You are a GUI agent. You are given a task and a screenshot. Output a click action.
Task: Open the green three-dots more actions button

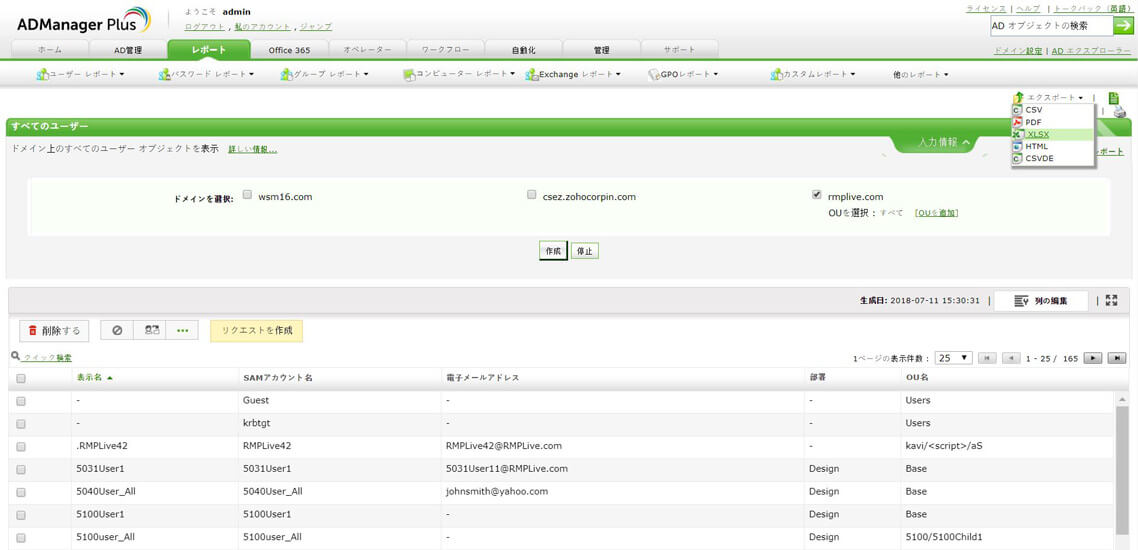182,330
